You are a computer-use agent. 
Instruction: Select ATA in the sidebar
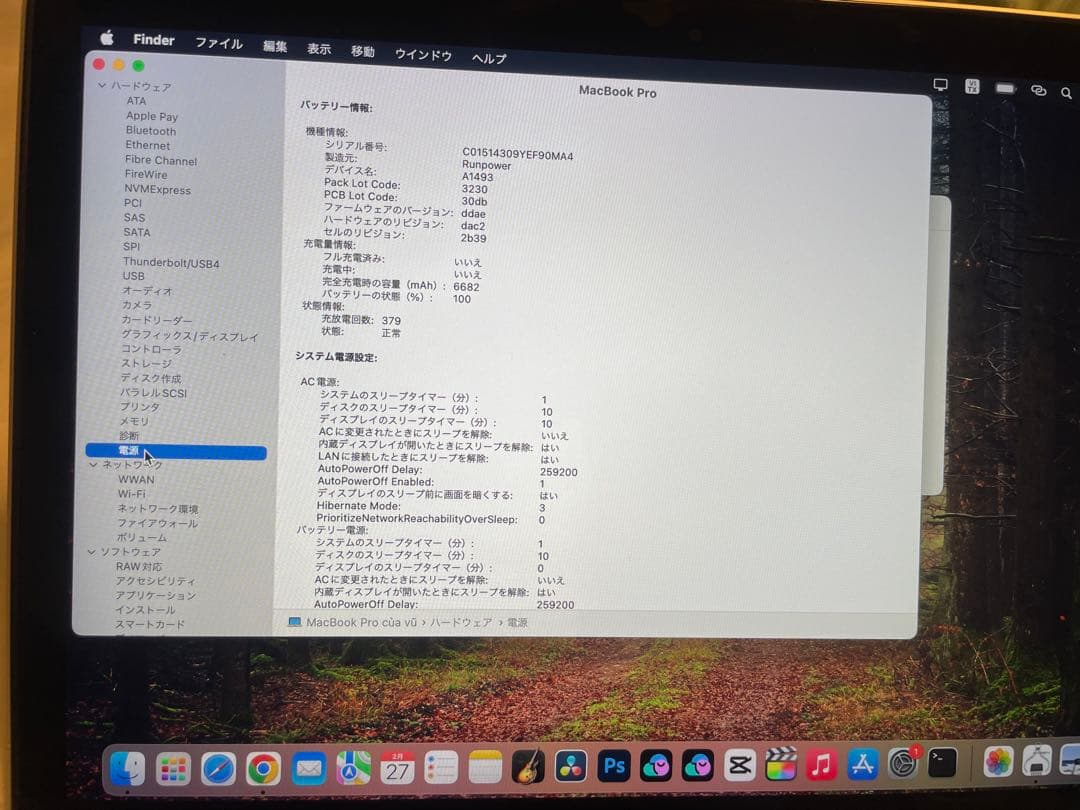[x=136, y=101]
